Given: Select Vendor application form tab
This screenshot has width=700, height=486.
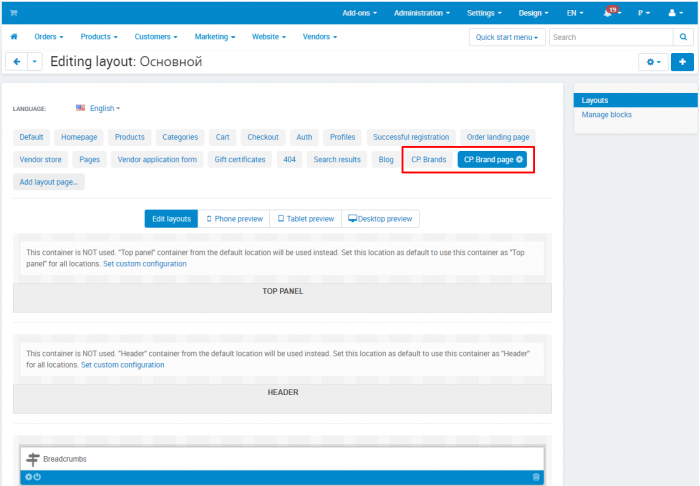Looking at the screenshot, I should (157, 159).
